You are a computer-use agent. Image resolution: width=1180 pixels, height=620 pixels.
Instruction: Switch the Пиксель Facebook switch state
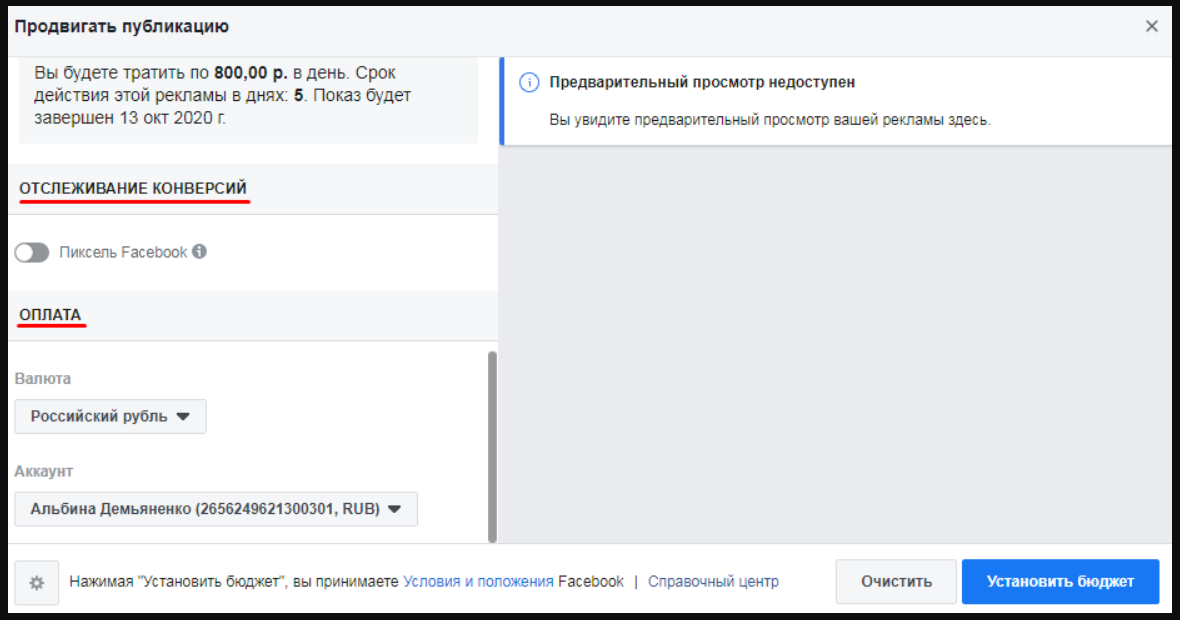point(32,252)
